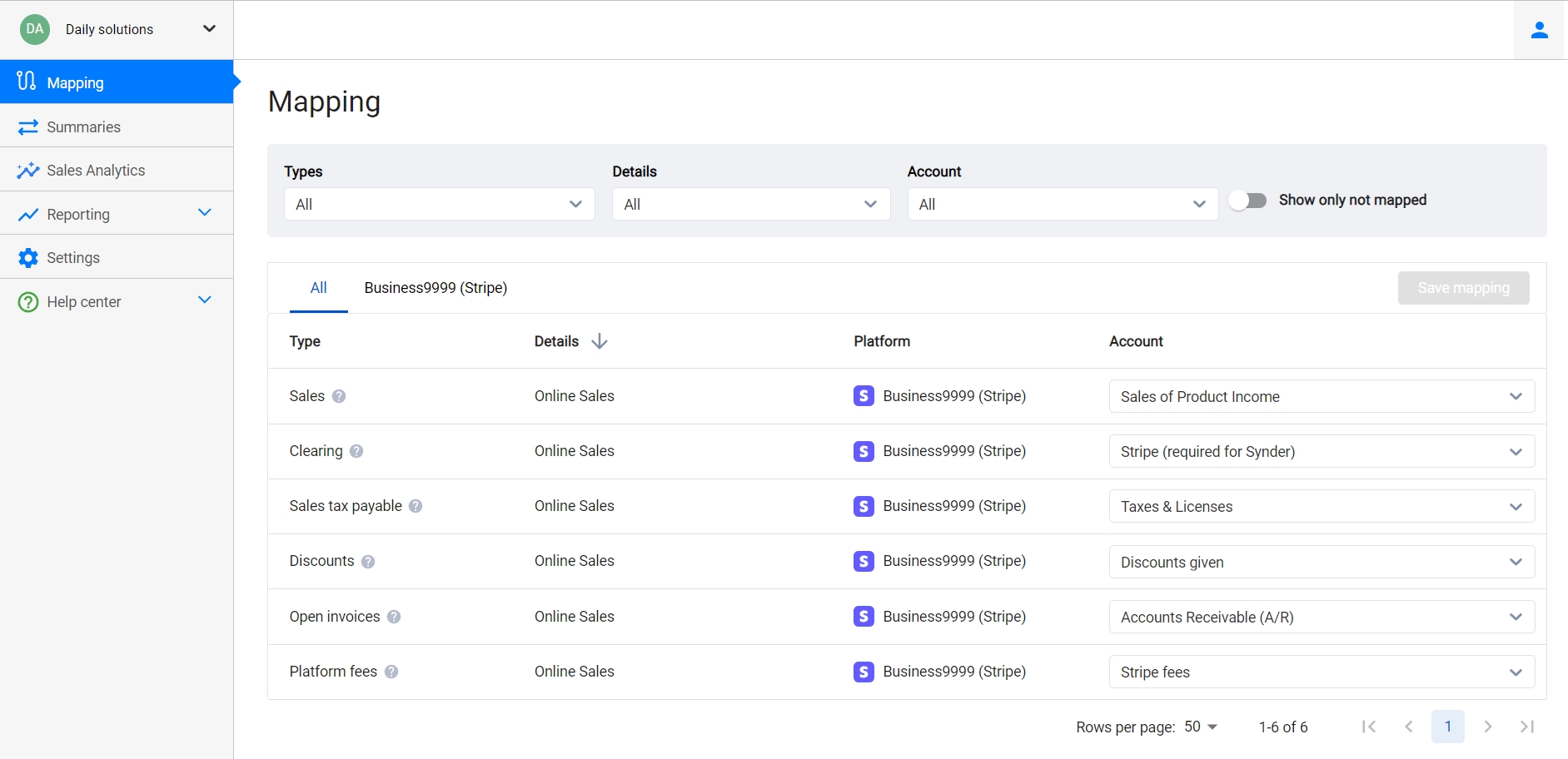Screen dimensions: 1568x759
Task: Click the Save mapping button
Action: click(1463, 288)
